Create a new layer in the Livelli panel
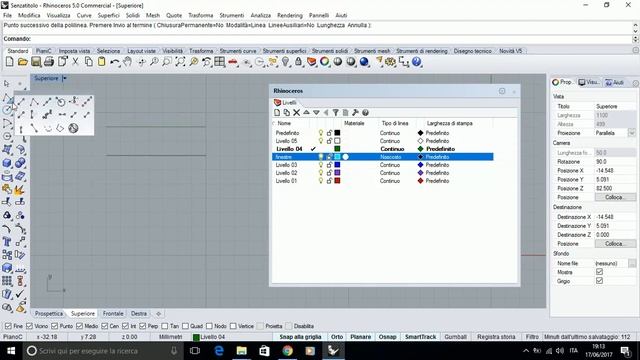 [x=277, y=113]
